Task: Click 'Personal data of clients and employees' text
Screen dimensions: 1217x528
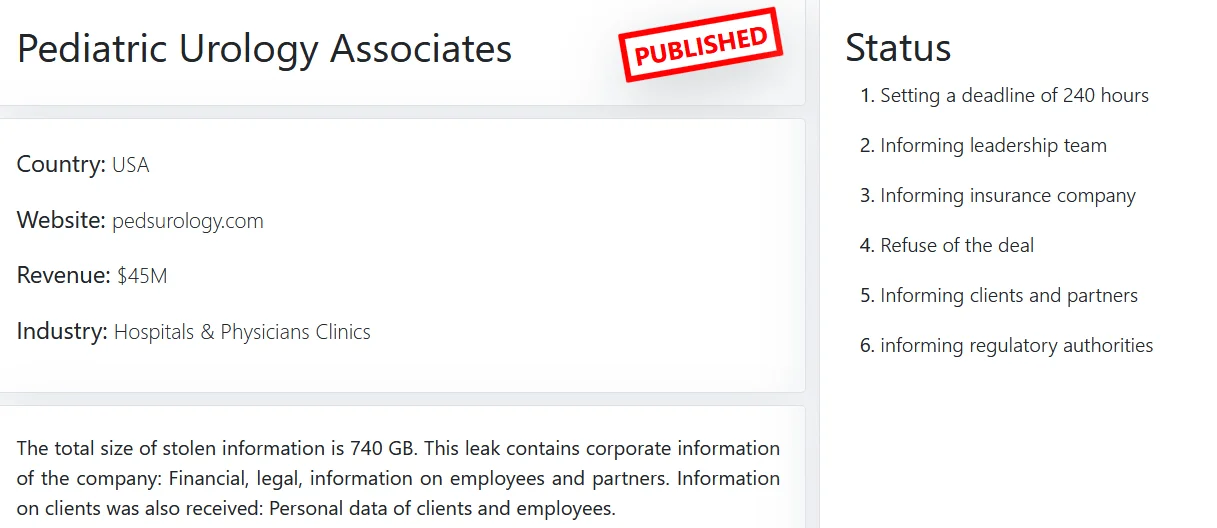Action: (442, 508)
